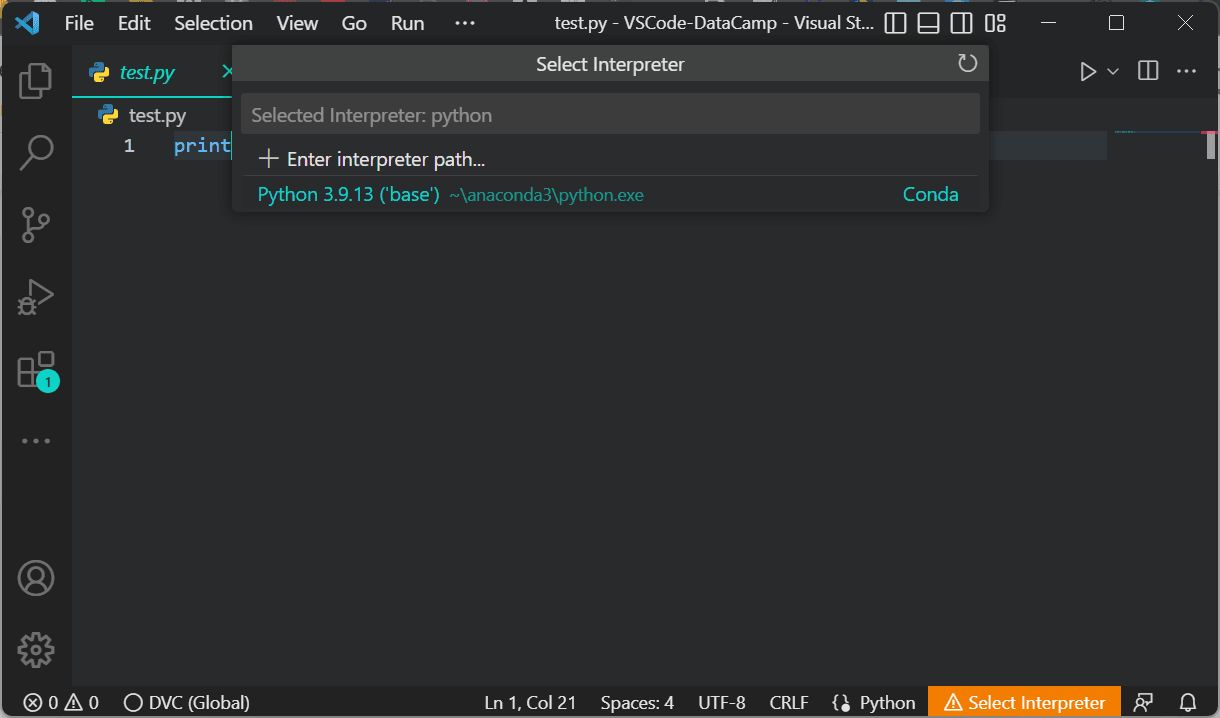This screenshot has height=718, width=1220.
Task: Toggle the secondary side bar layout button
Action: coord(961,23)
